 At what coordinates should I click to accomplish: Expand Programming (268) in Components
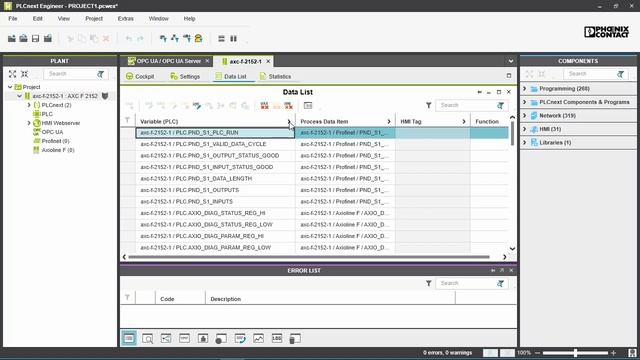(x=525, y=89)
